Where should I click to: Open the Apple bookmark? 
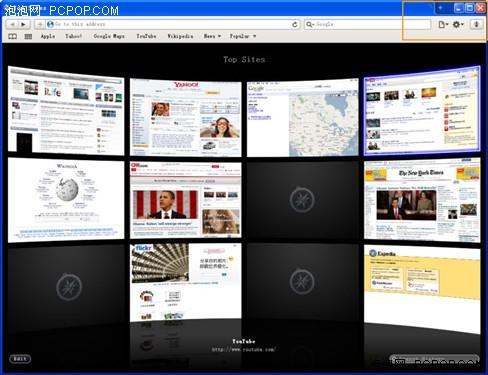tap(48, 36)
